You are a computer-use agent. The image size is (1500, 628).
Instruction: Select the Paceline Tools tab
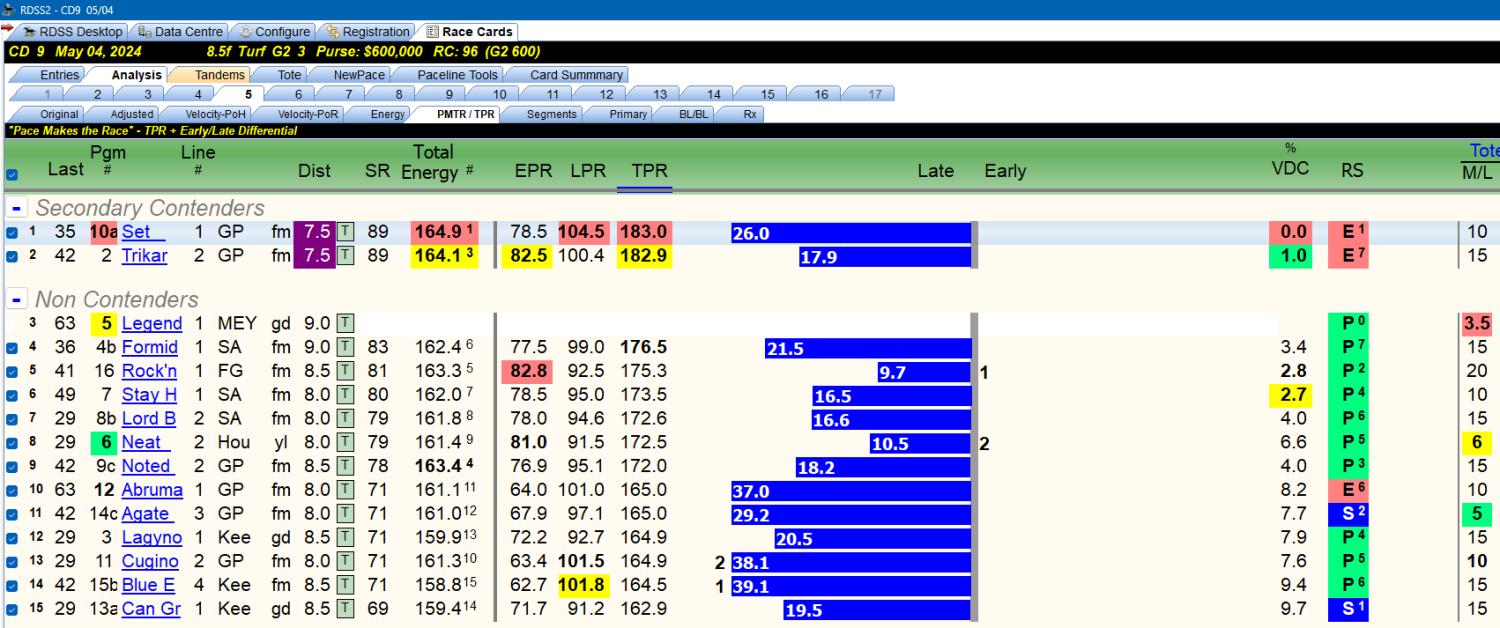457,75
